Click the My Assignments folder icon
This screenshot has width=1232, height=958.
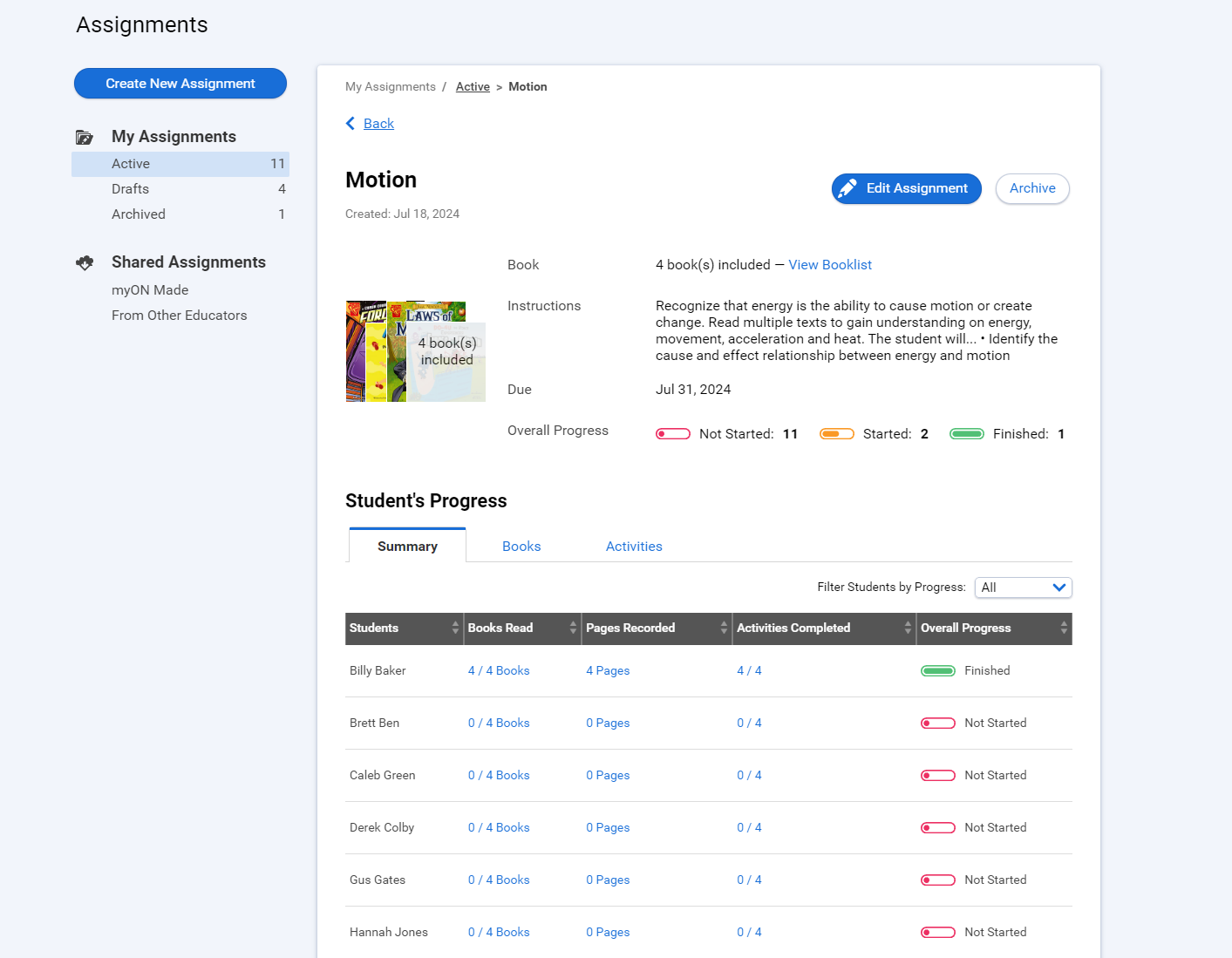click(85, 137)
